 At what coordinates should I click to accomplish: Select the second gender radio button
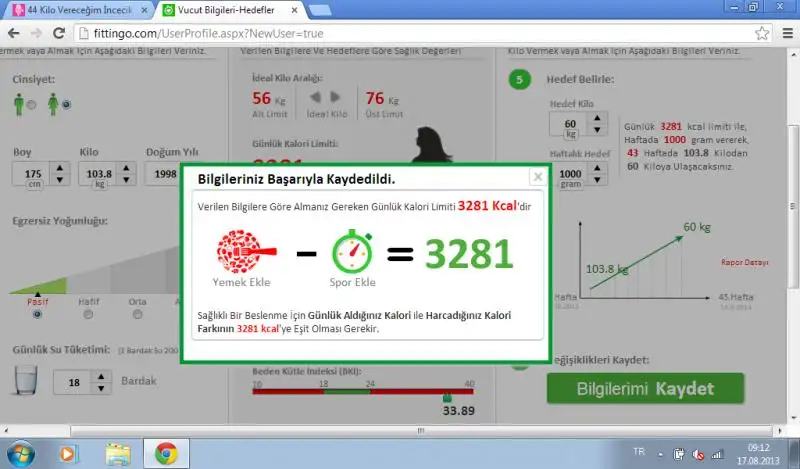coord(66,103)
